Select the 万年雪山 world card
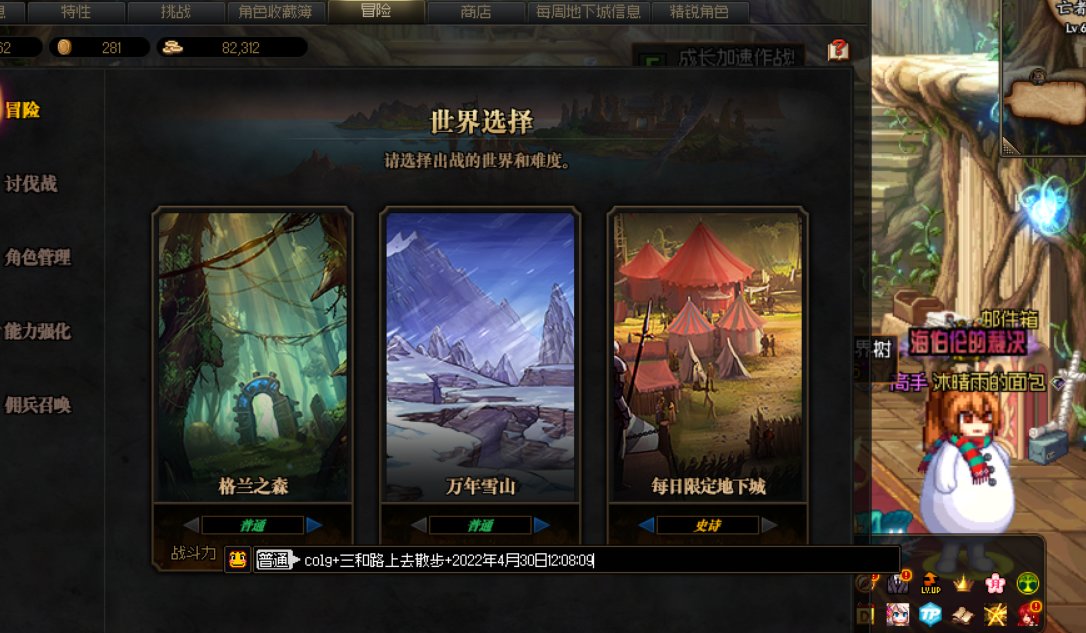The image size is (1086, 633). coord(480,355)
